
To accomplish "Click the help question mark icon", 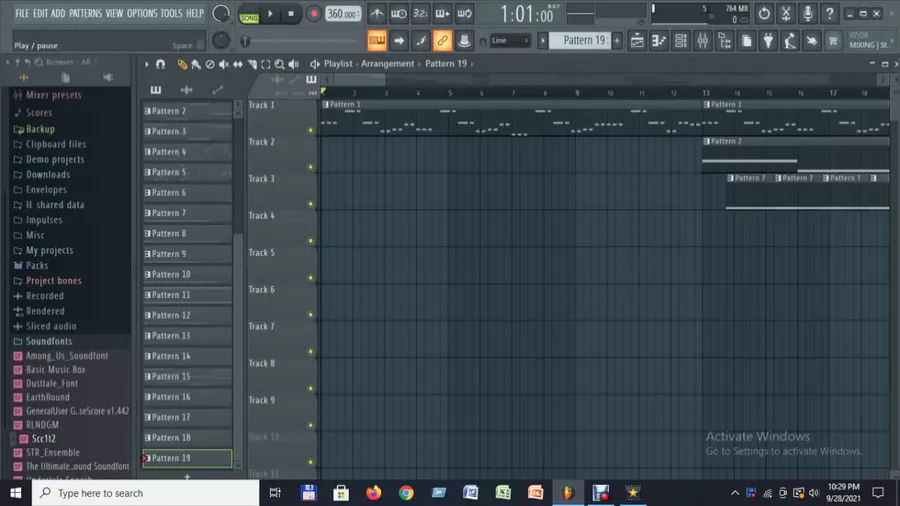I will pos(829,13).
